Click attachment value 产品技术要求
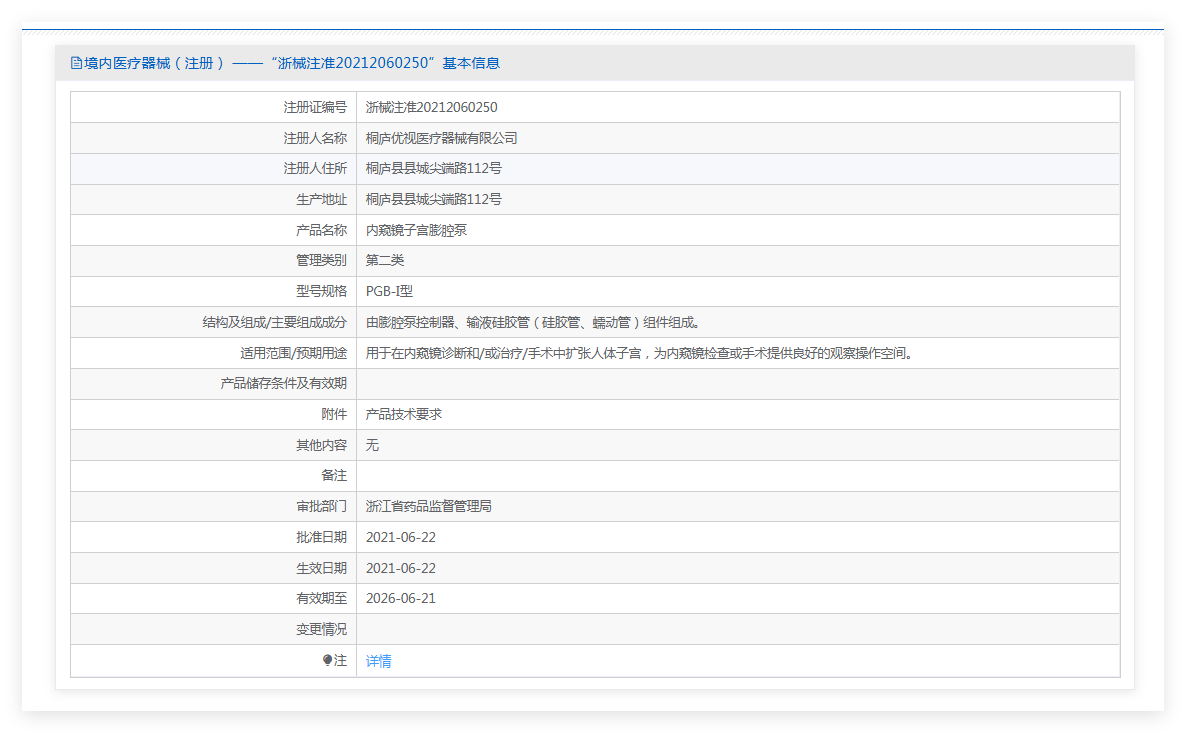Viewport: 1186px width, 733px height. (404, 415)
